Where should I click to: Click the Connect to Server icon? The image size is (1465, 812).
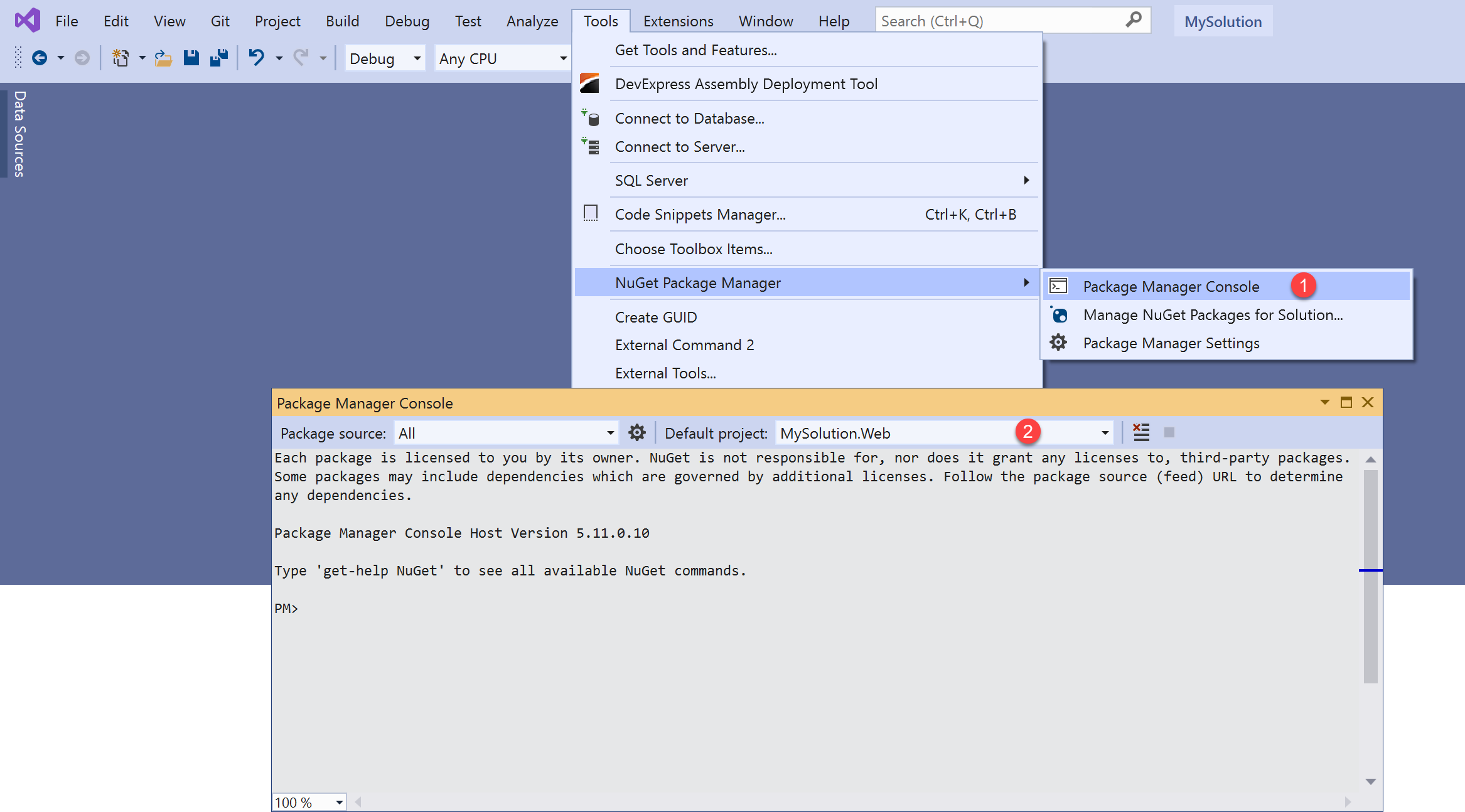point(591,146)
